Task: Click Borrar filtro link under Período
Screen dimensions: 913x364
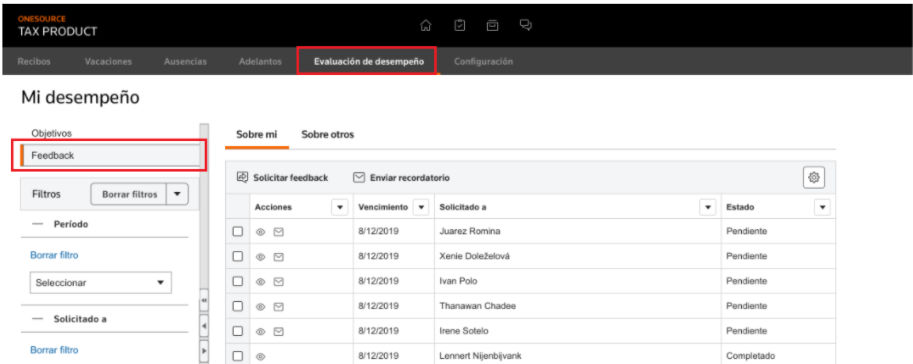Action: tap(54, 255)
